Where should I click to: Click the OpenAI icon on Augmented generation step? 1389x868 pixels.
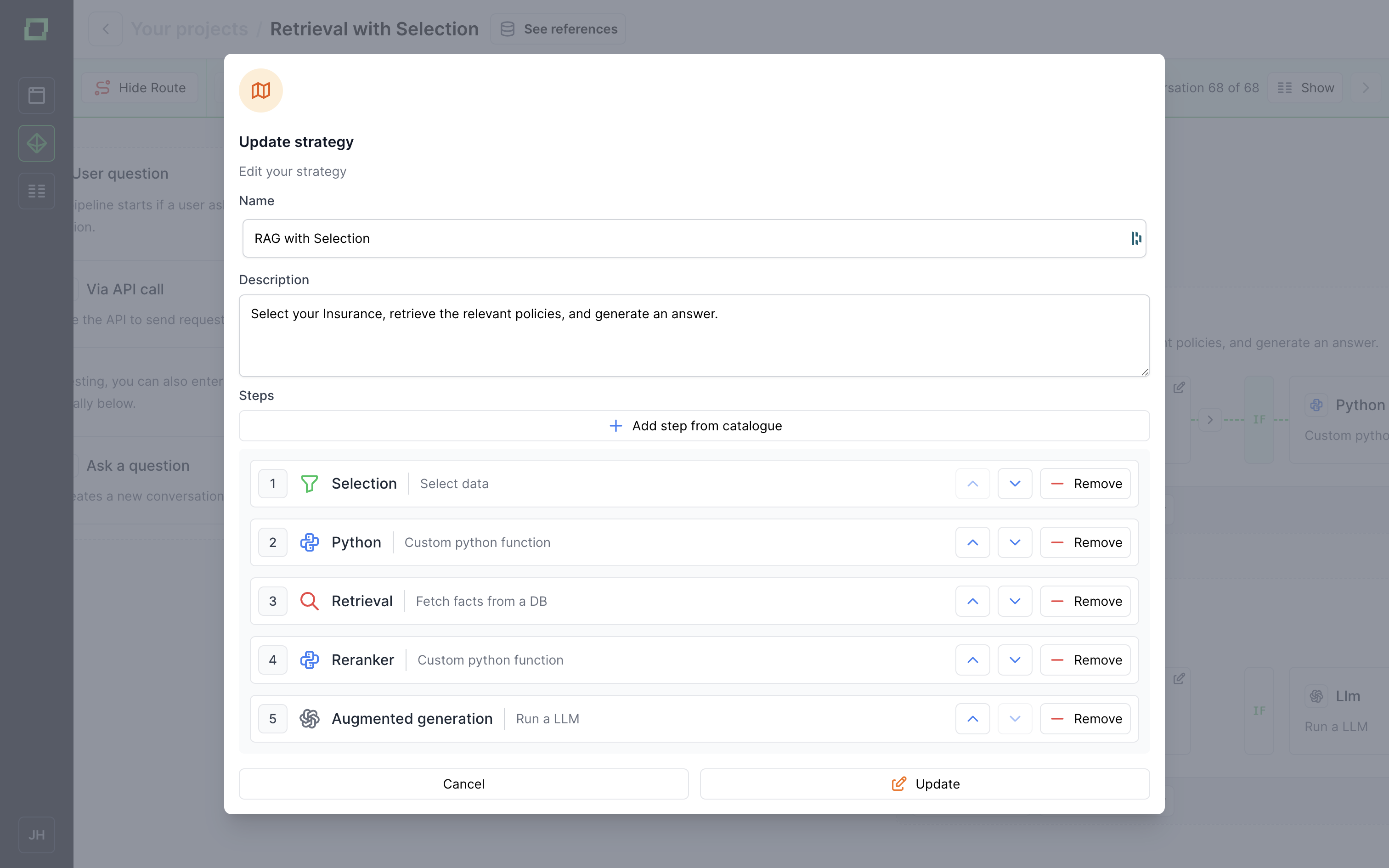click(310, 718)
